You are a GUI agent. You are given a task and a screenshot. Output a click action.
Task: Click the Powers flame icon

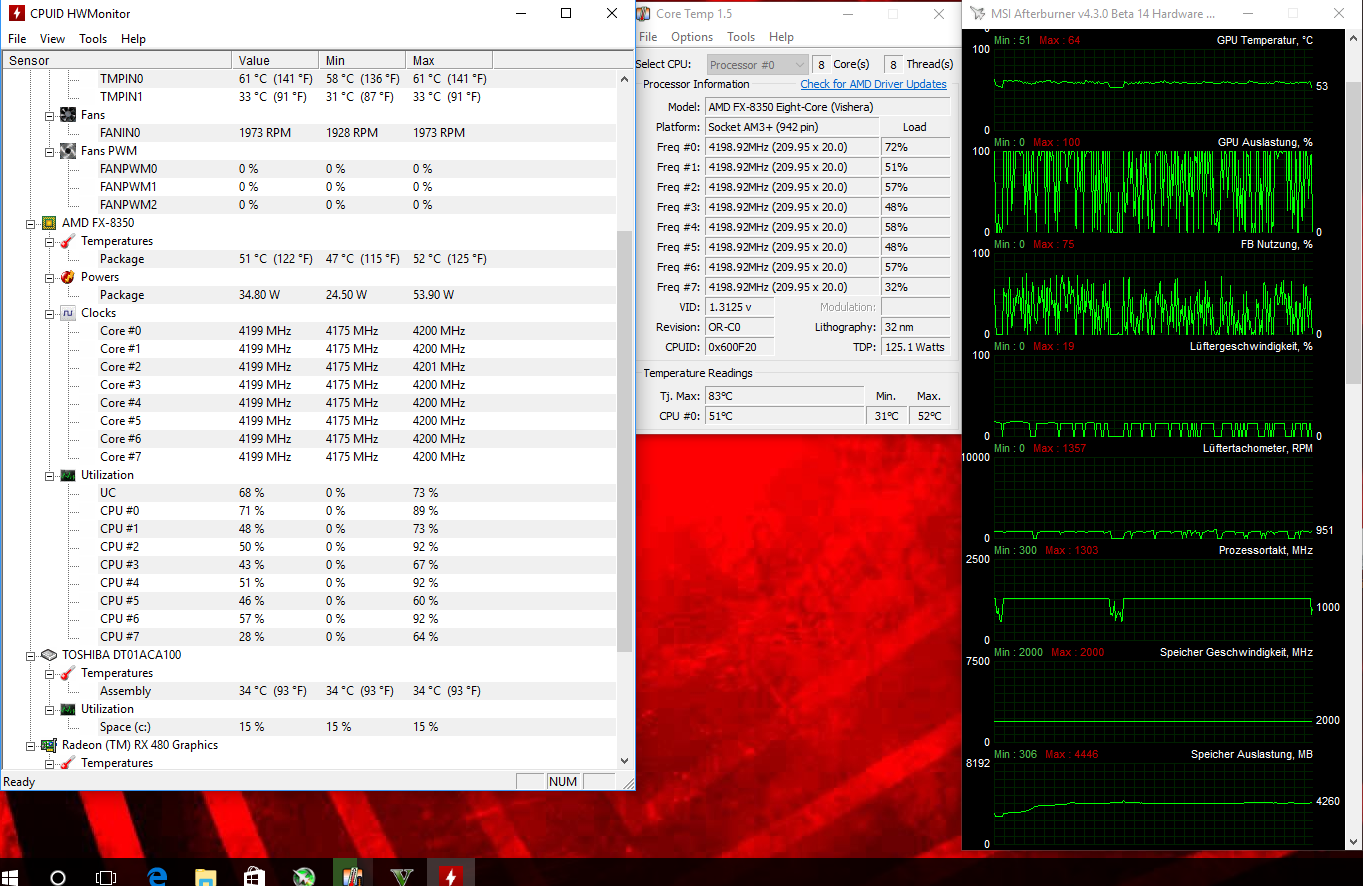[68, 277]
